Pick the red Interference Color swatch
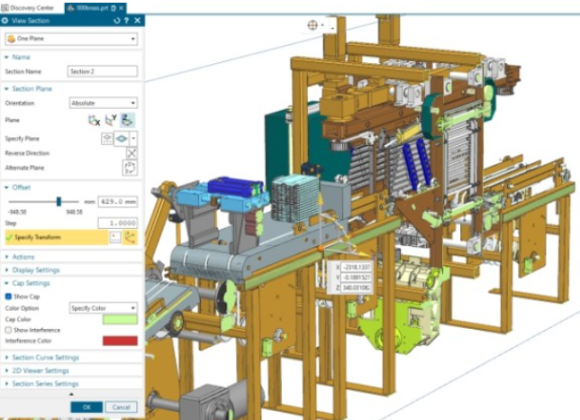 coord(120,341)
